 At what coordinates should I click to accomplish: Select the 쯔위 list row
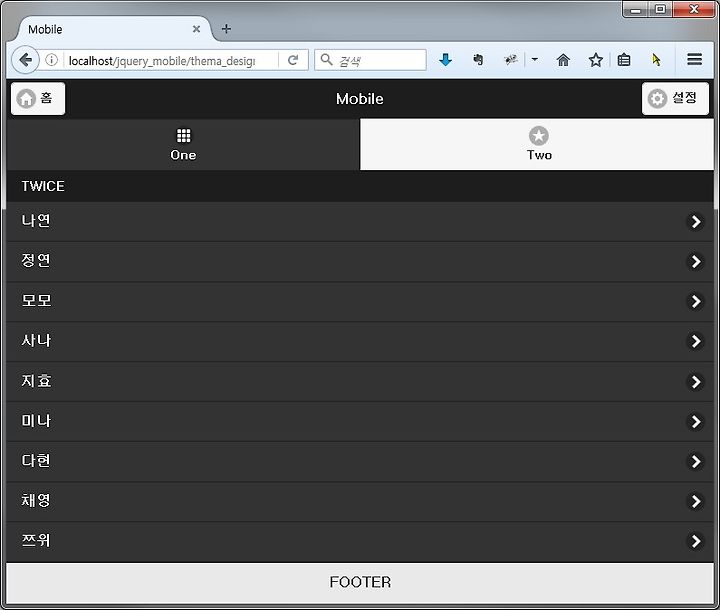[360, 541]
